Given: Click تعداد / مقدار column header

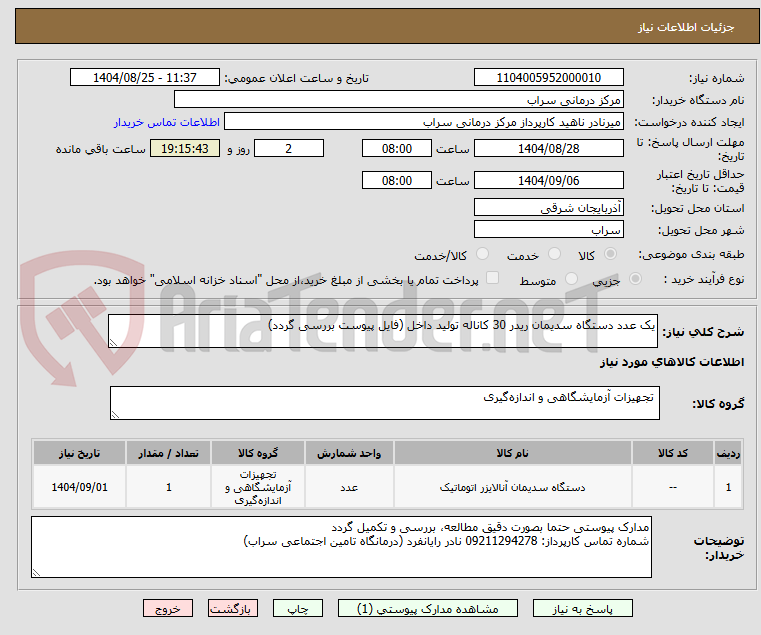Looking at the screenshot, I should 168,453.
